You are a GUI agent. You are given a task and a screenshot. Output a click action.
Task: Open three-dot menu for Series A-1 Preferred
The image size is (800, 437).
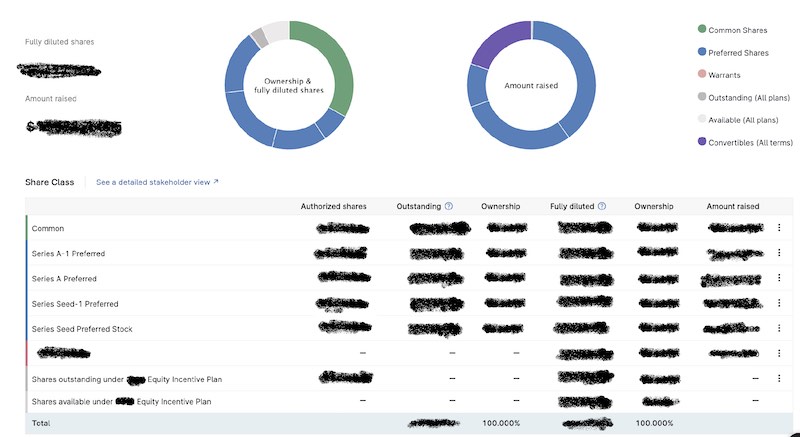click(778, 253)
